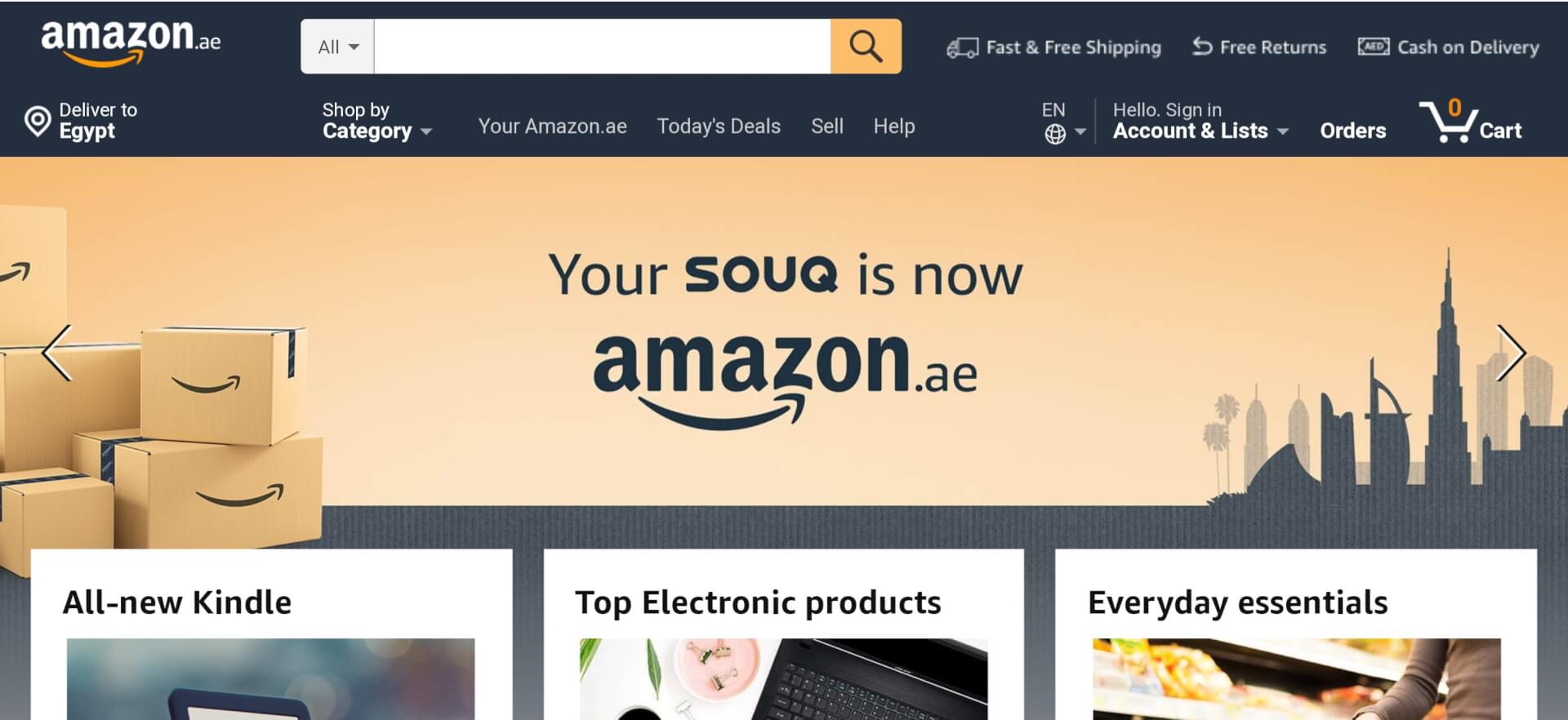The height and width of the screenshot is (720, 1568).
Task: Go to Today's Deals
Action: pyautogui.click(x=719, y=126)
